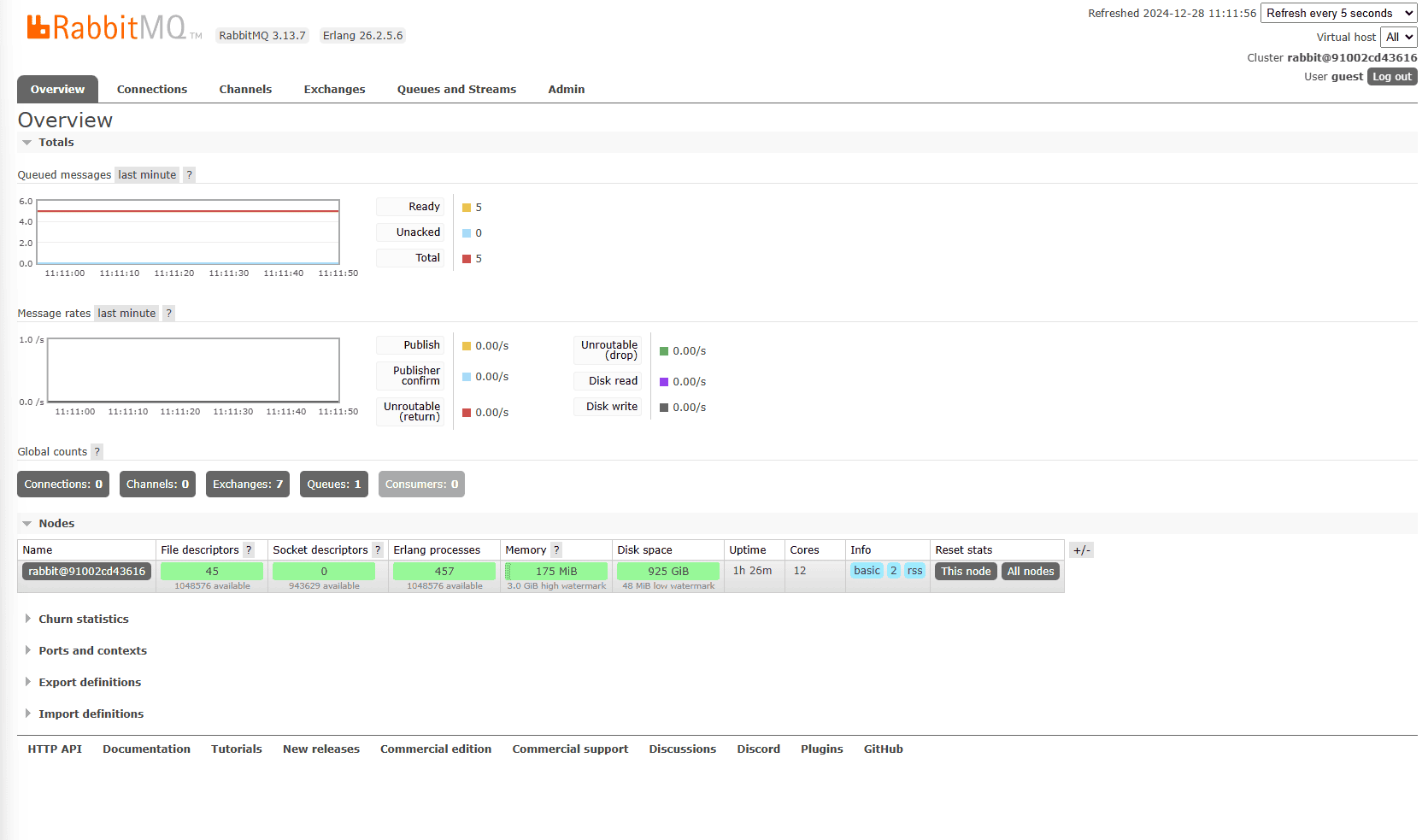
Task: Toggle node columns with +/- button
Action: point(1082,549)
